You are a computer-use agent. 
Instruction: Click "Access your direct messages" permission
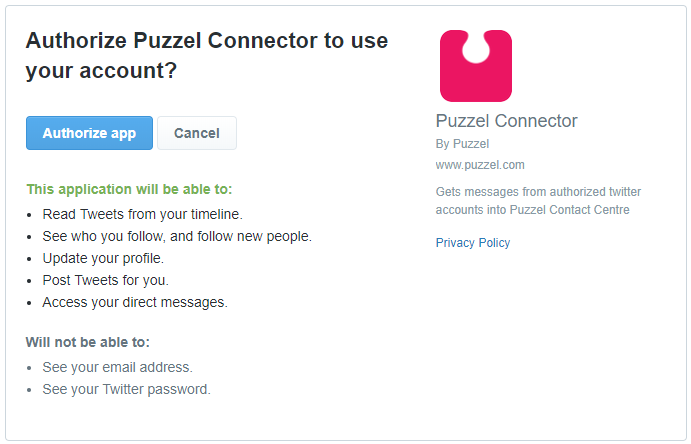pyautogui.click(x=135, y=302)
